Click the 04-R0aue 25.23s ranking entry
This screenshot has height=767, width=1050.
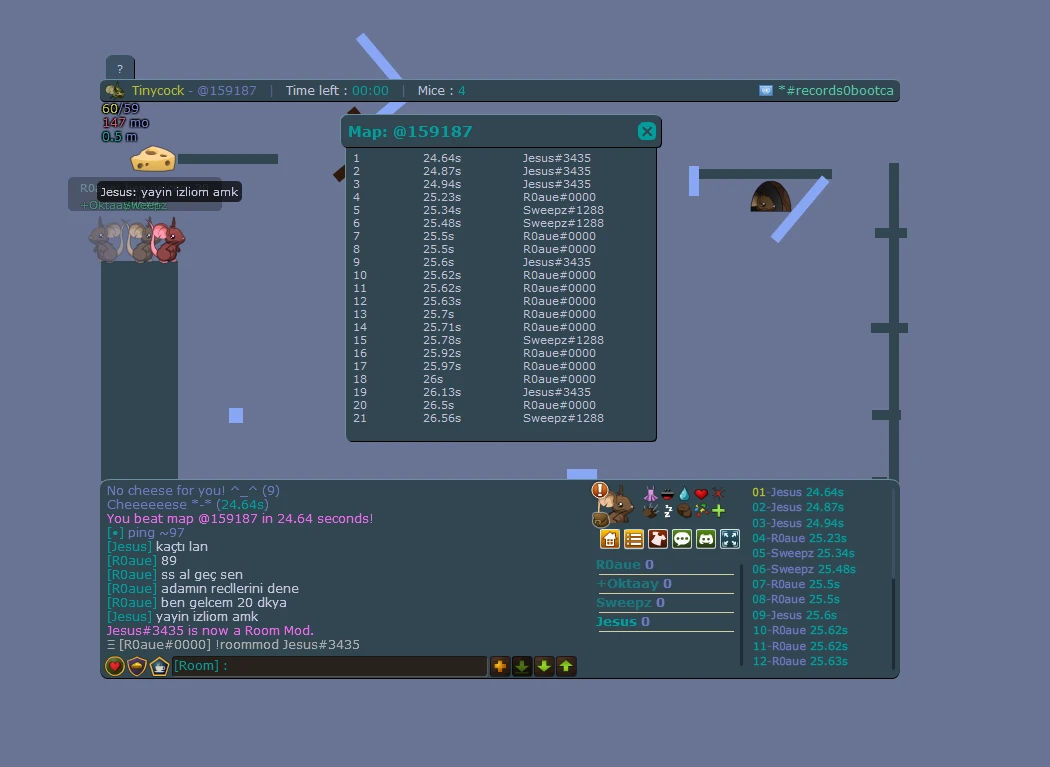(799, 538)
